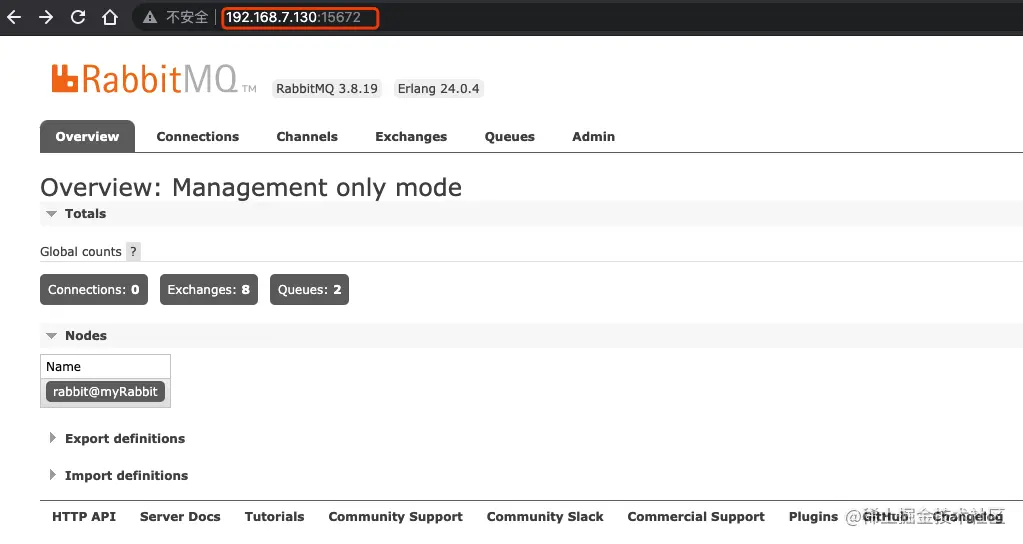This screenshot has width=1023, height=544.
Task: Open the Tutorials footer link
Action: [275, 517]
